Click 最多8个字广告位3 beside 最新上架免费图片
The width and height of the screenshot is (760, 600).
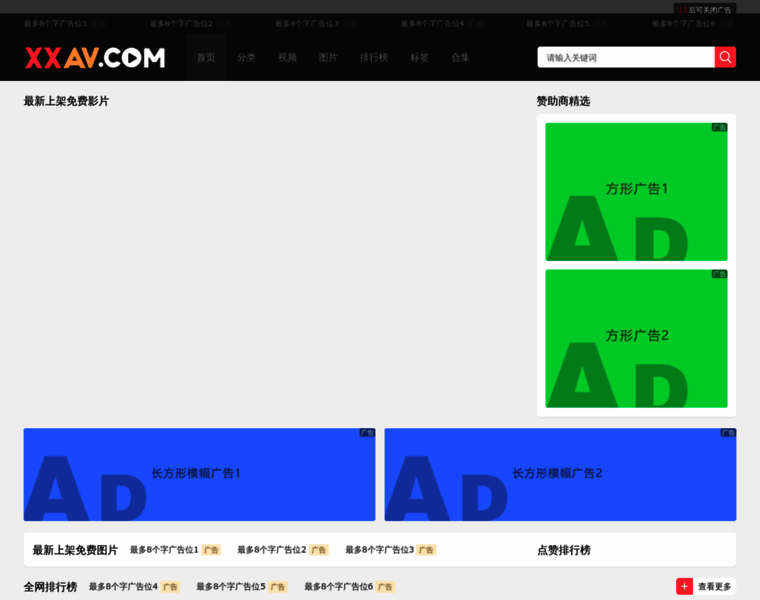[380, 550]
